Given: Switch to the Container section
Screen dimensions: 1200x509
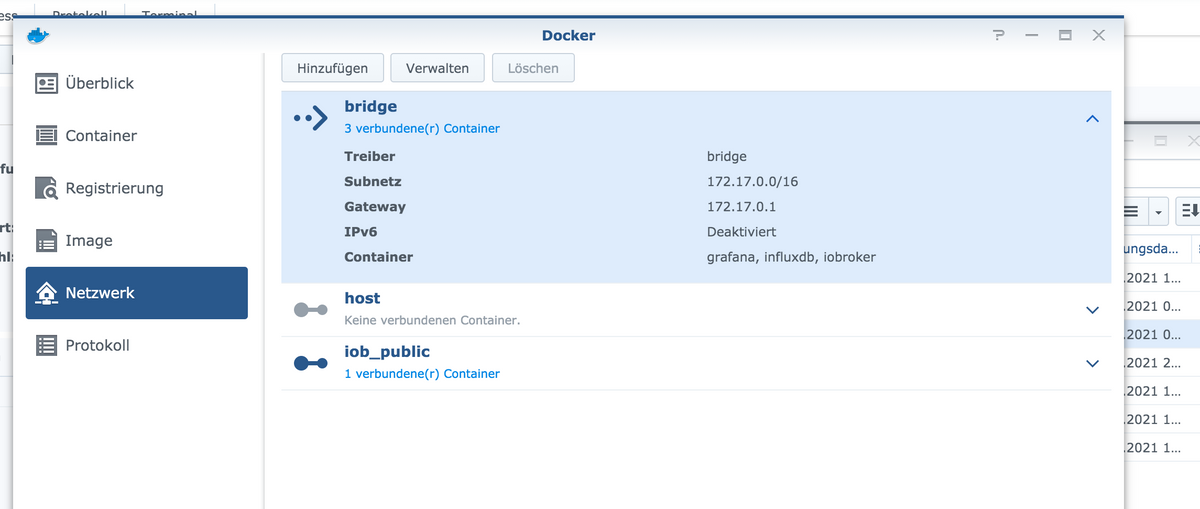Looking at the screenshot, I should coord(101,136).
